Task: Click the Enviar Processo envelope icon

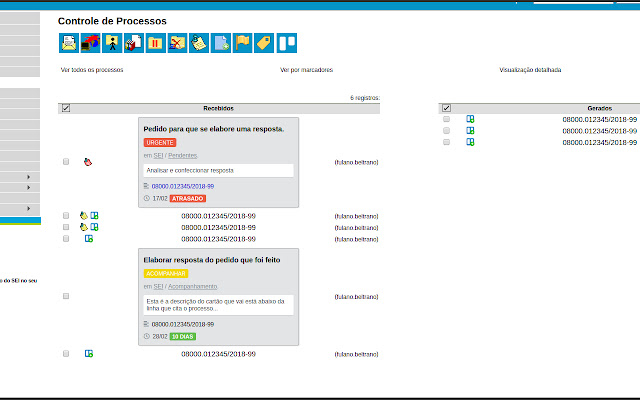Action: point(69,43)
